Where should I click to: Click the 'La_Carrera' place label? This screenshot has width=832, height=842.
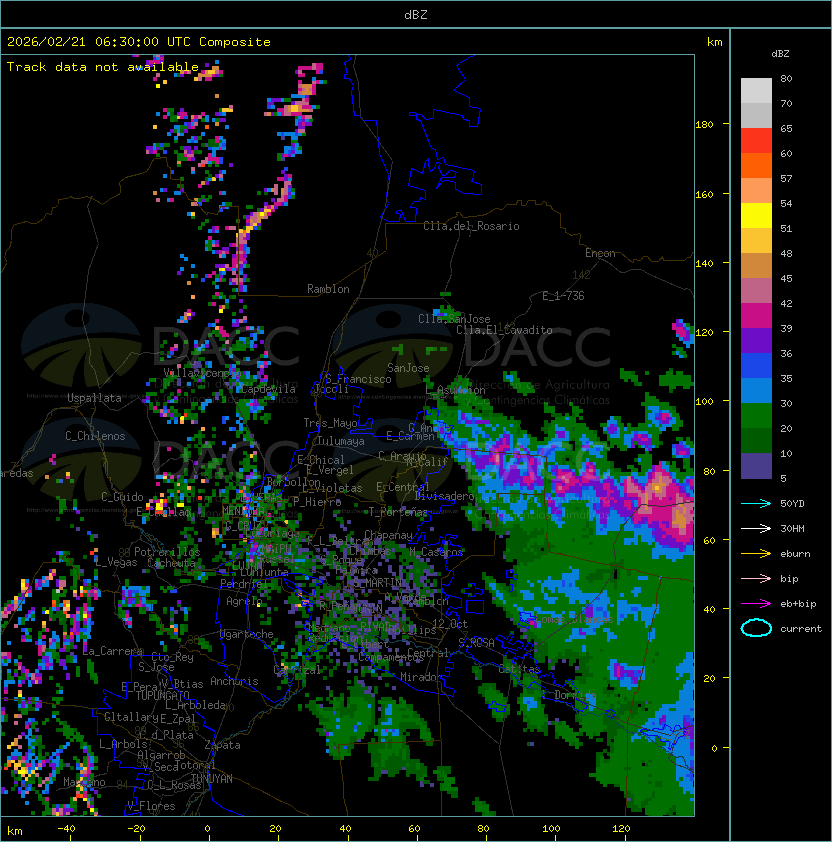click(113, 651)
